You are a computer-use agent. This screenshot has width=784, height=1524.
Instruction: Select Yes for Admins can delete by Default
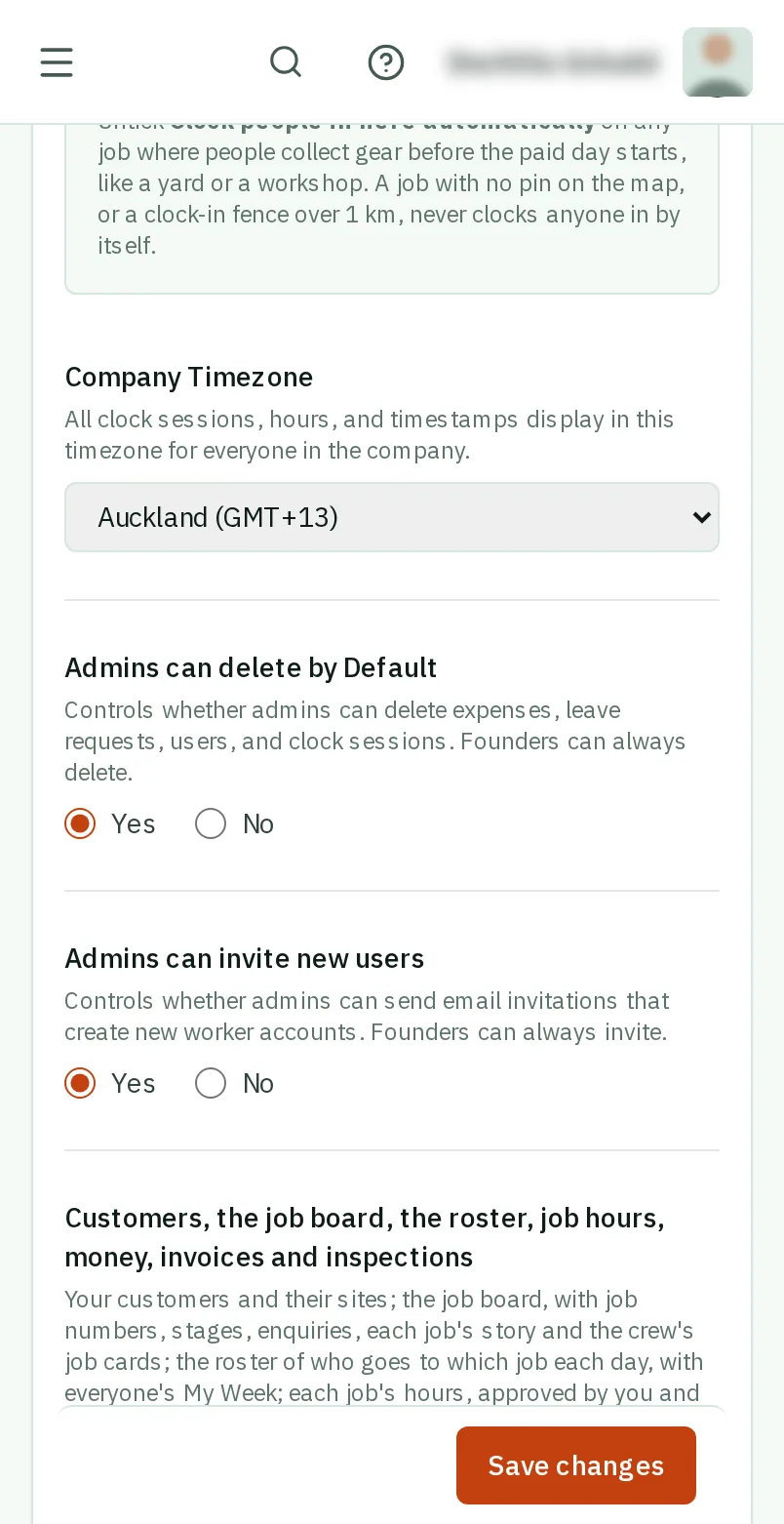(80, 823)
